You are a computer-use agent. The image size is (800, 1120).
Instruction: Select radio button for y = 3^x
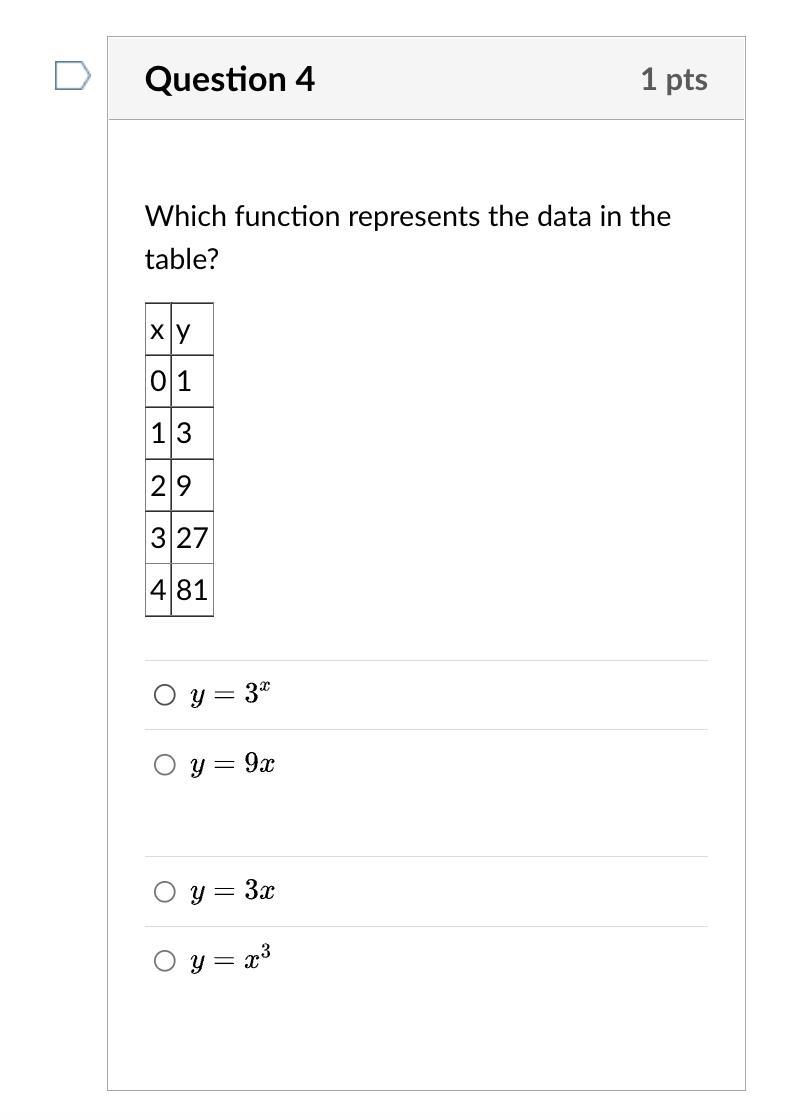[x=165, y=695]
